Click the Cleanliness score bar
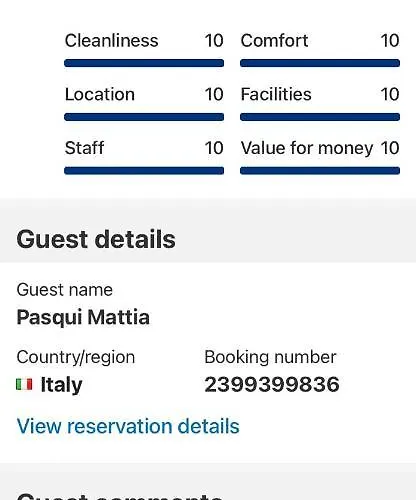The image size is (416, 500). 144,63
